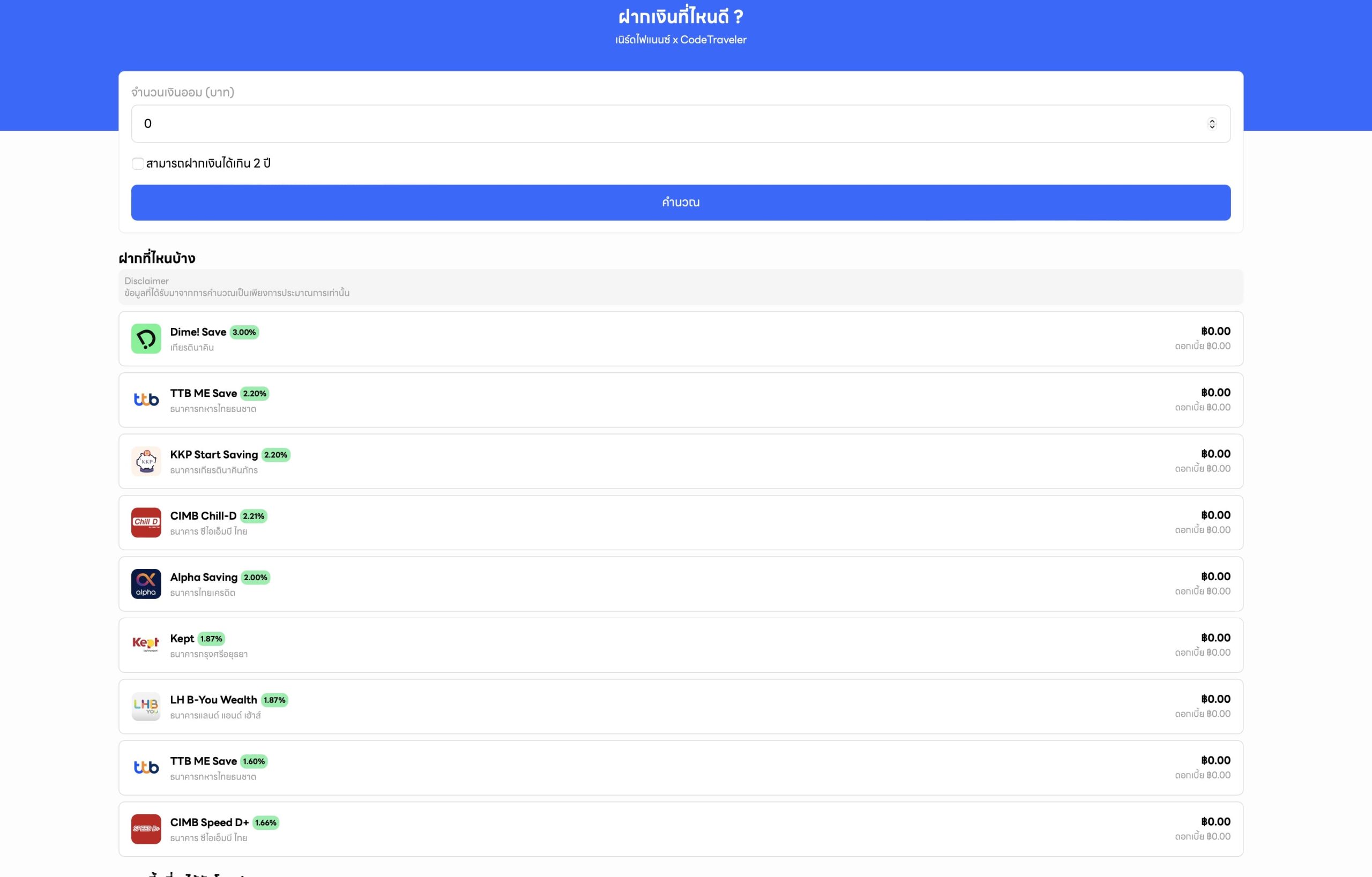
Task: Click the Dime! Save app icon
Action: [x=146, y=339]
